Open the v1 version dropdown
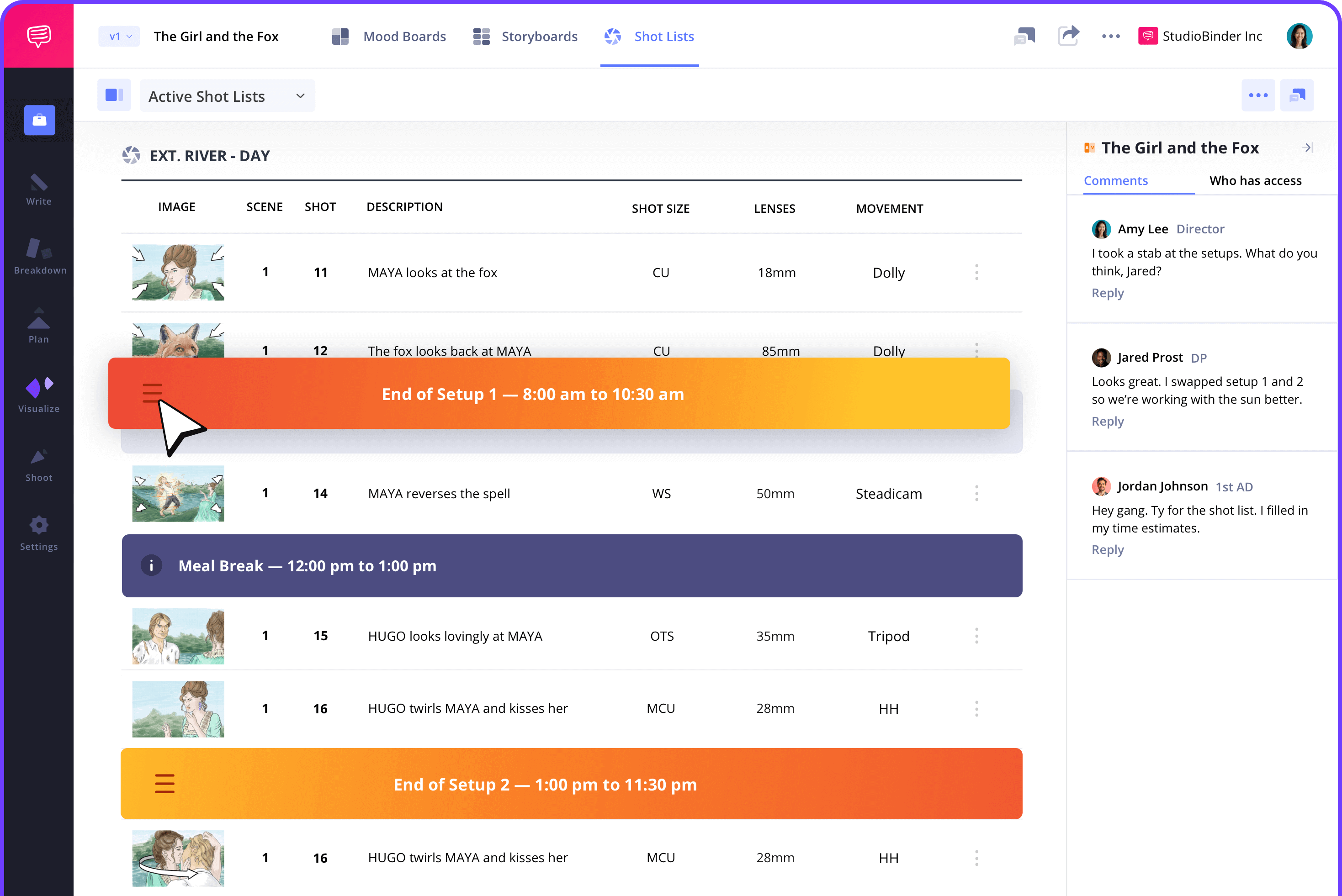Image resolution: width=1342 pixels, height=896 pixels. click(x=118, y=36)
